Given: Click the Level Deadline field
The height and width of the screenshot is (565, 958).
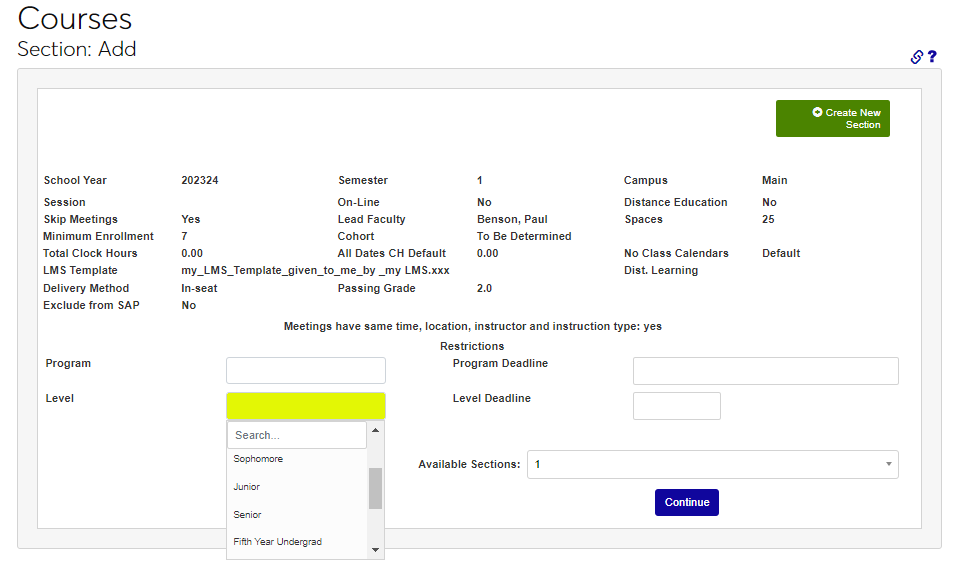Looking at the screenshot, I should click(x=676, y=405).
